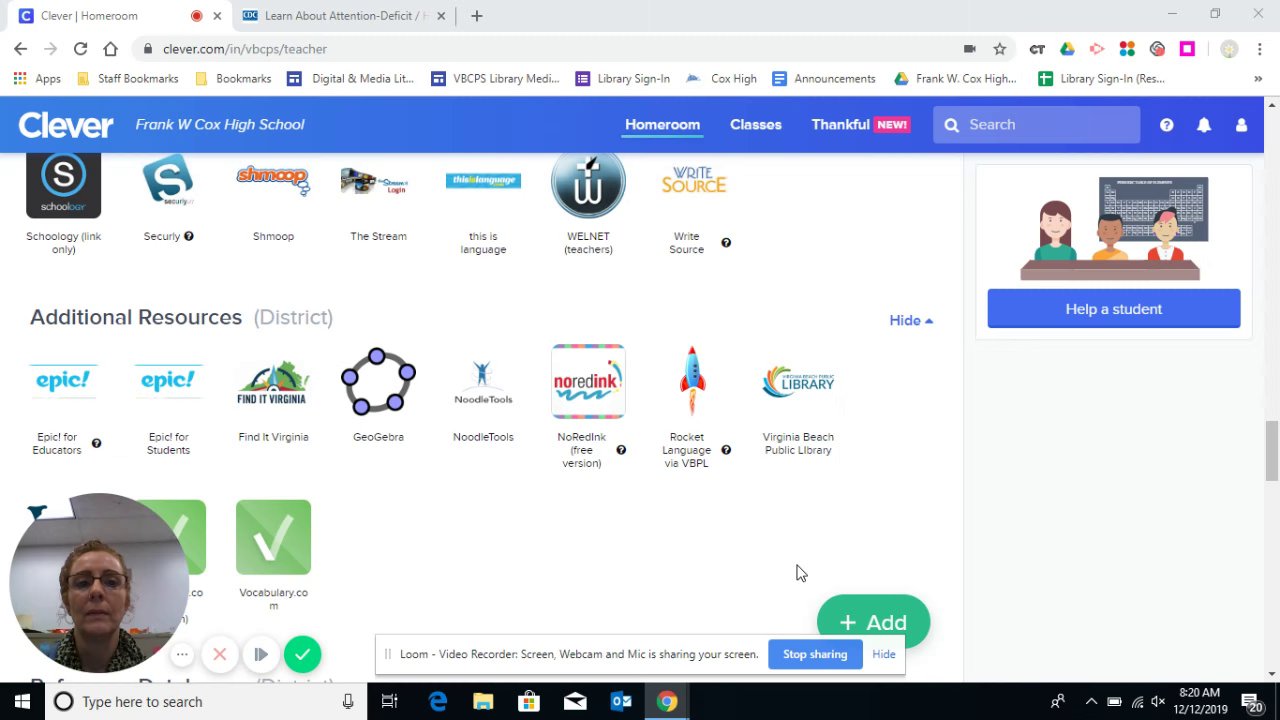The height and width of the screenshot is (720, 1280).
Task: Open Digital & Media Lit bookmark
Action: coord(350,79)
